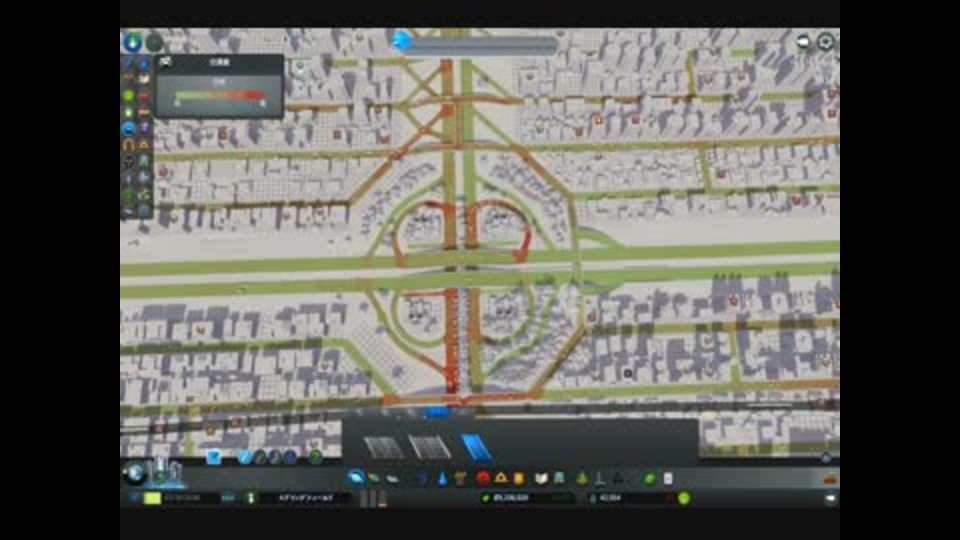
Task: Open the Policies document icon
Action: coord(668,478)
